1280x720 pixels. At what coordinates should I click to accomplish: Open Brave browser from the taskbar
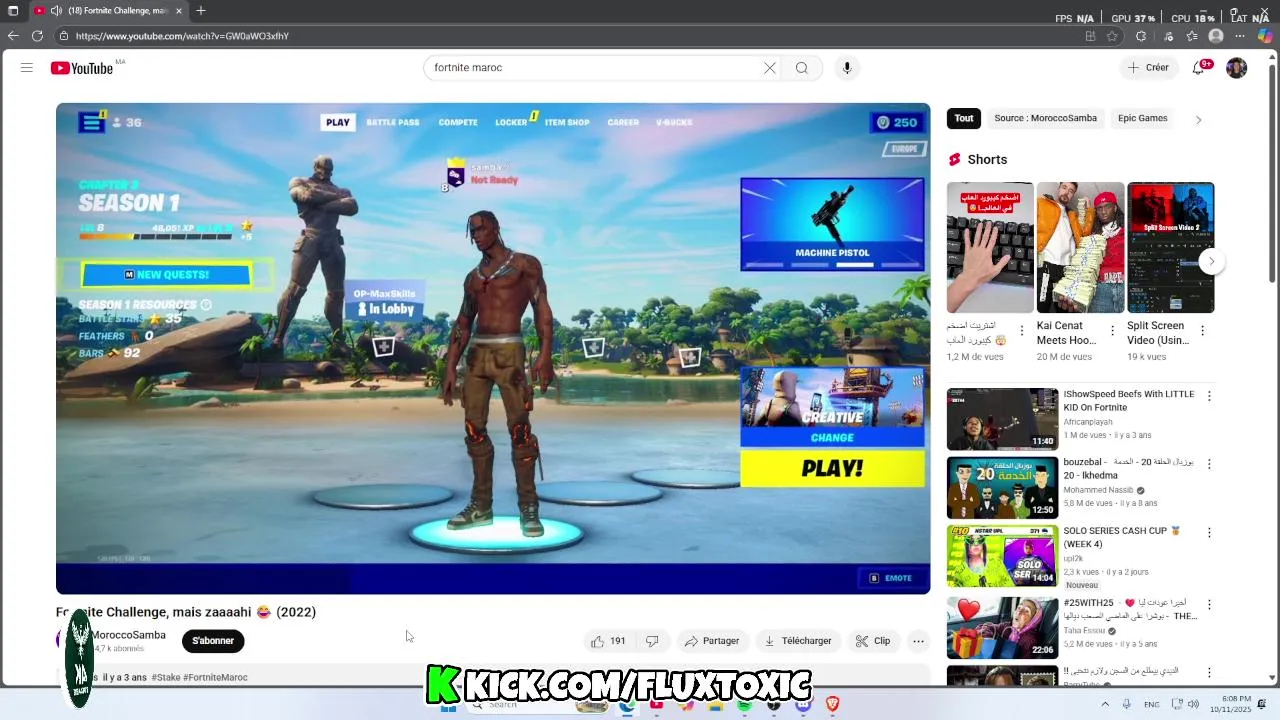point(832,704)
